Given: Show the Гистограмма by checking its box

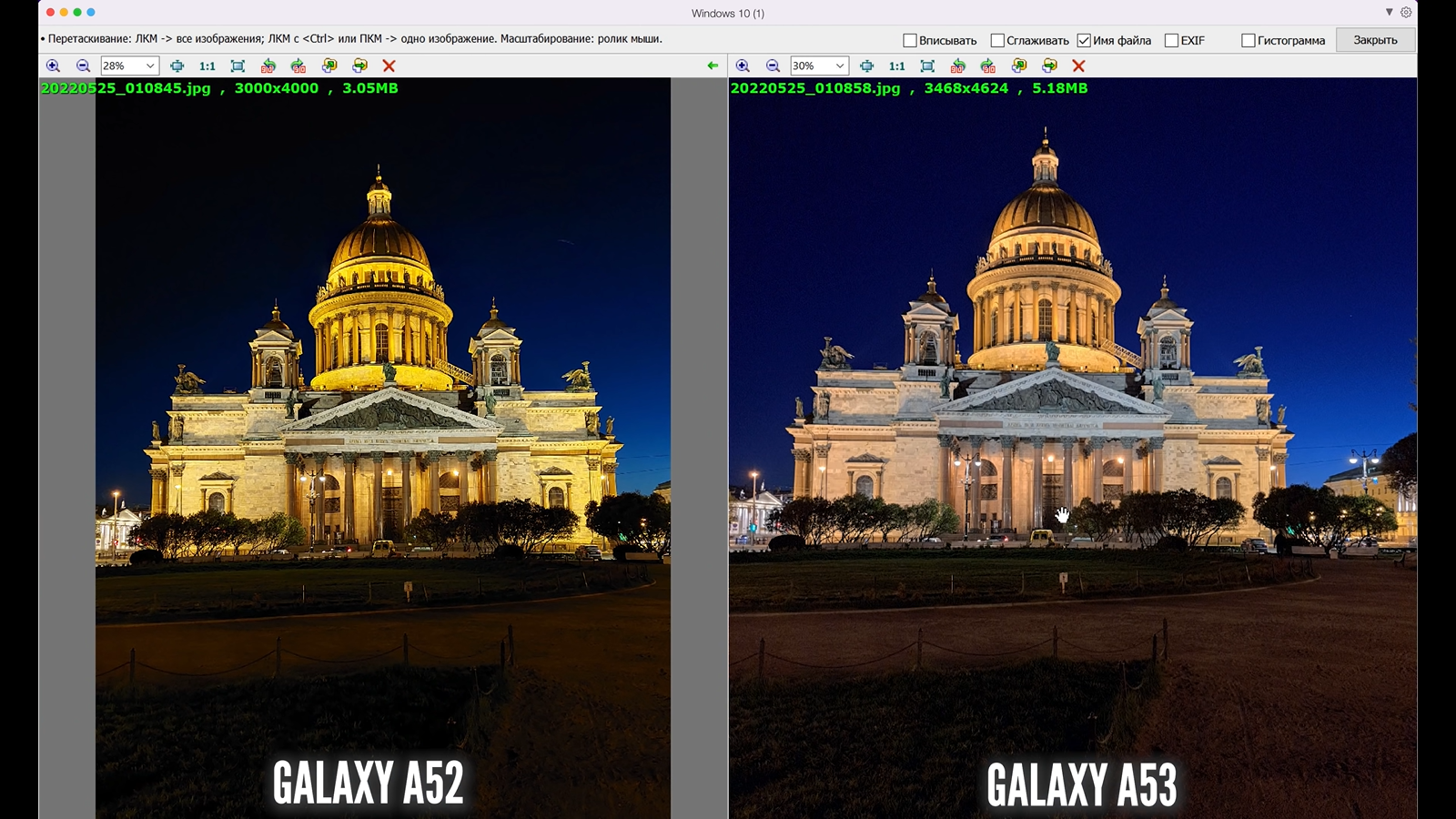Looking at the screenshot, I should click(1249, 40).
